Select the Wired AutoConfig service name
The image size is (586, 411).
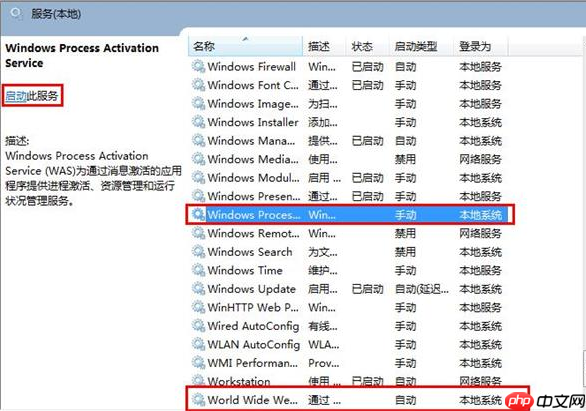pyautogui.click(x=253, y=326)
